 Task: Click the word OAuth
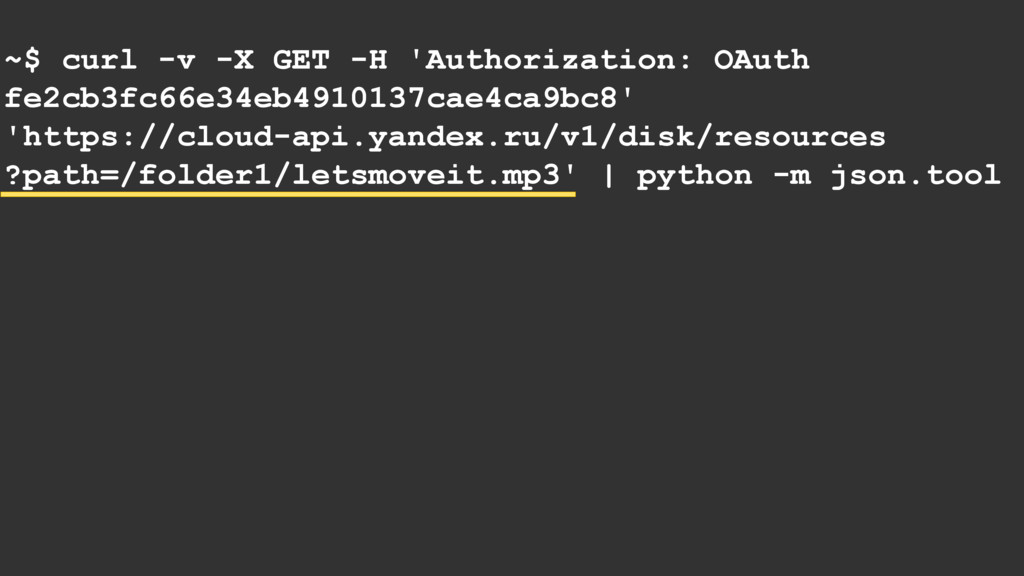coord(762,60)
